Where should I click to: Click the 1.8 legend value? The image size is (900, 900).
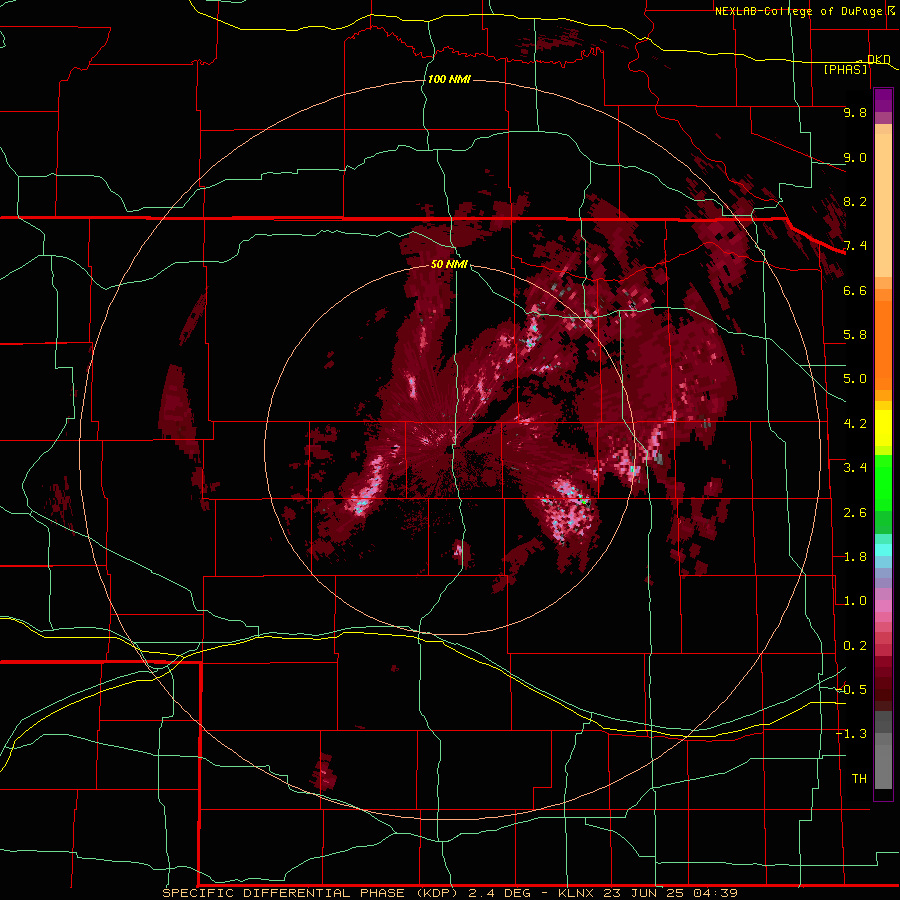pos(855,557)
